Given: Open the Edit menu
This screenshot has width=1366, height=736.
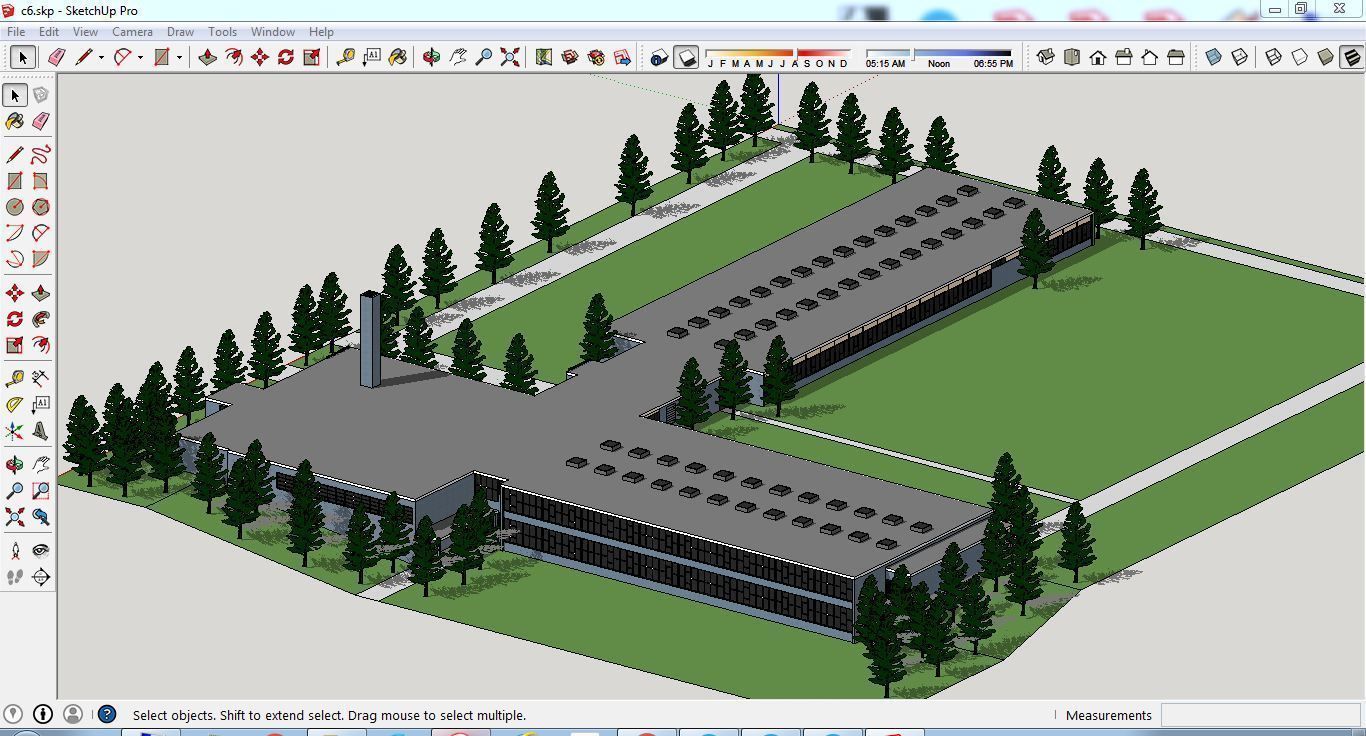Looking at the screenshot, I should (x=48, y=32).
